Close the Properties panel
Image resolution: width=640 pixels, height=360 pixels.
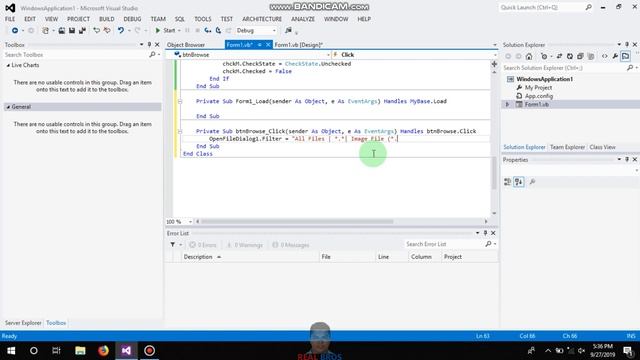pyautogui.click(x=635, y=160)
